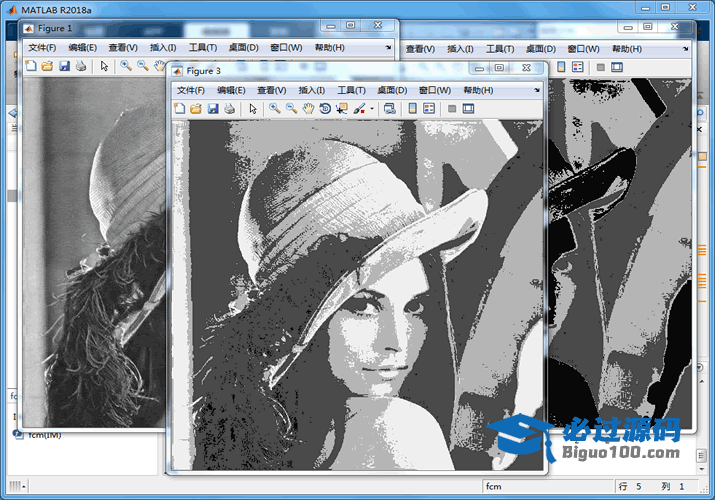Viewport: 715px width, 500px height.
Task: Click New Figure icon in Figure 3
Action: click(x=180, y=108)
